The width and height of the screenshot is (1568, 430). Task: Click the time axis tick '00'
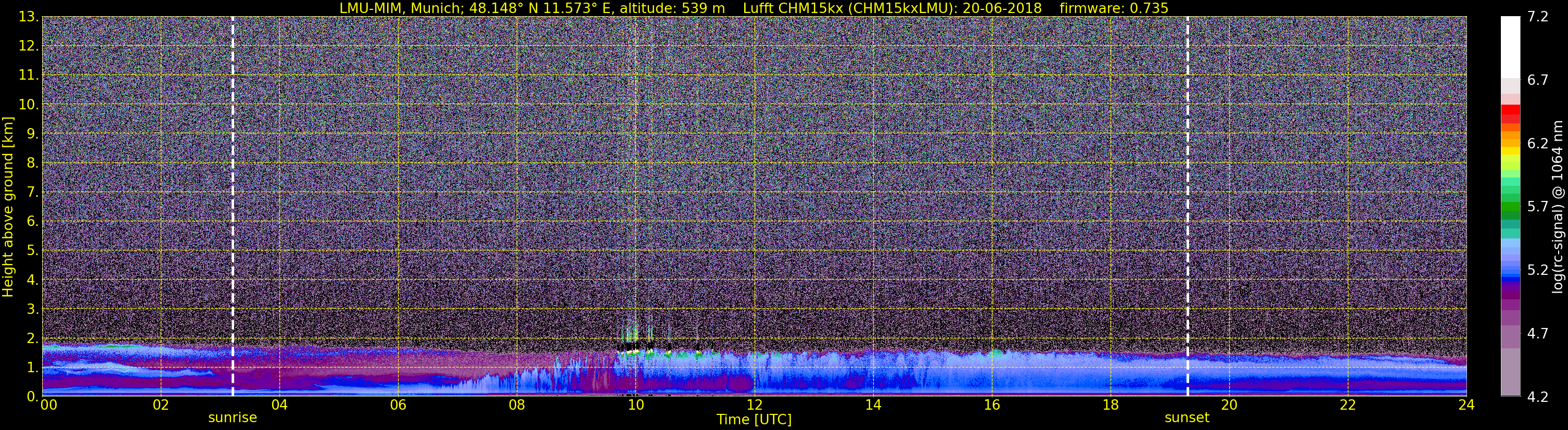49,405
